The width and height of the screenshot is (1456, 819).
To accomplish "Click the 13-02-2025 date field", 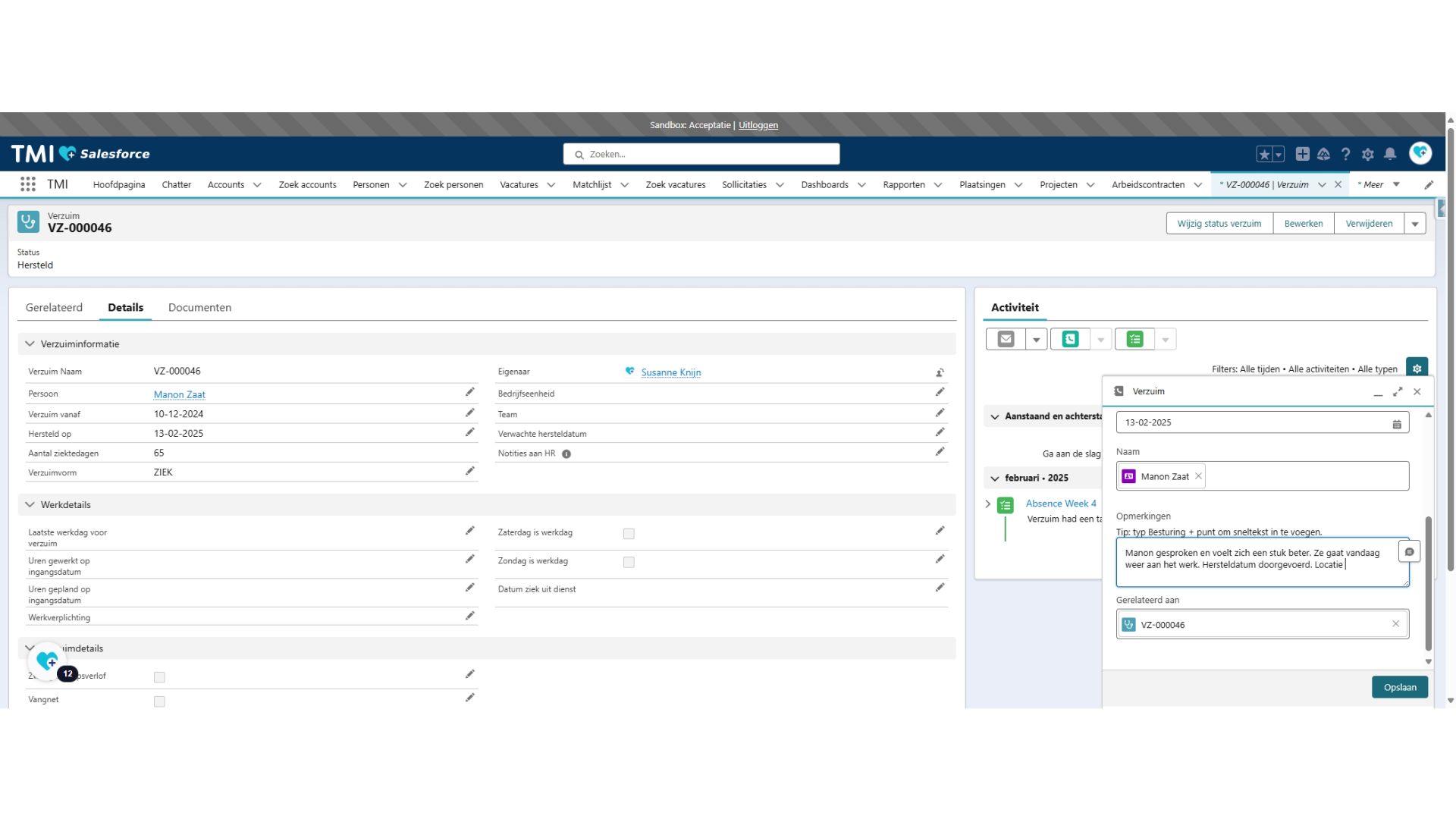I will (x=1263, y=422).
